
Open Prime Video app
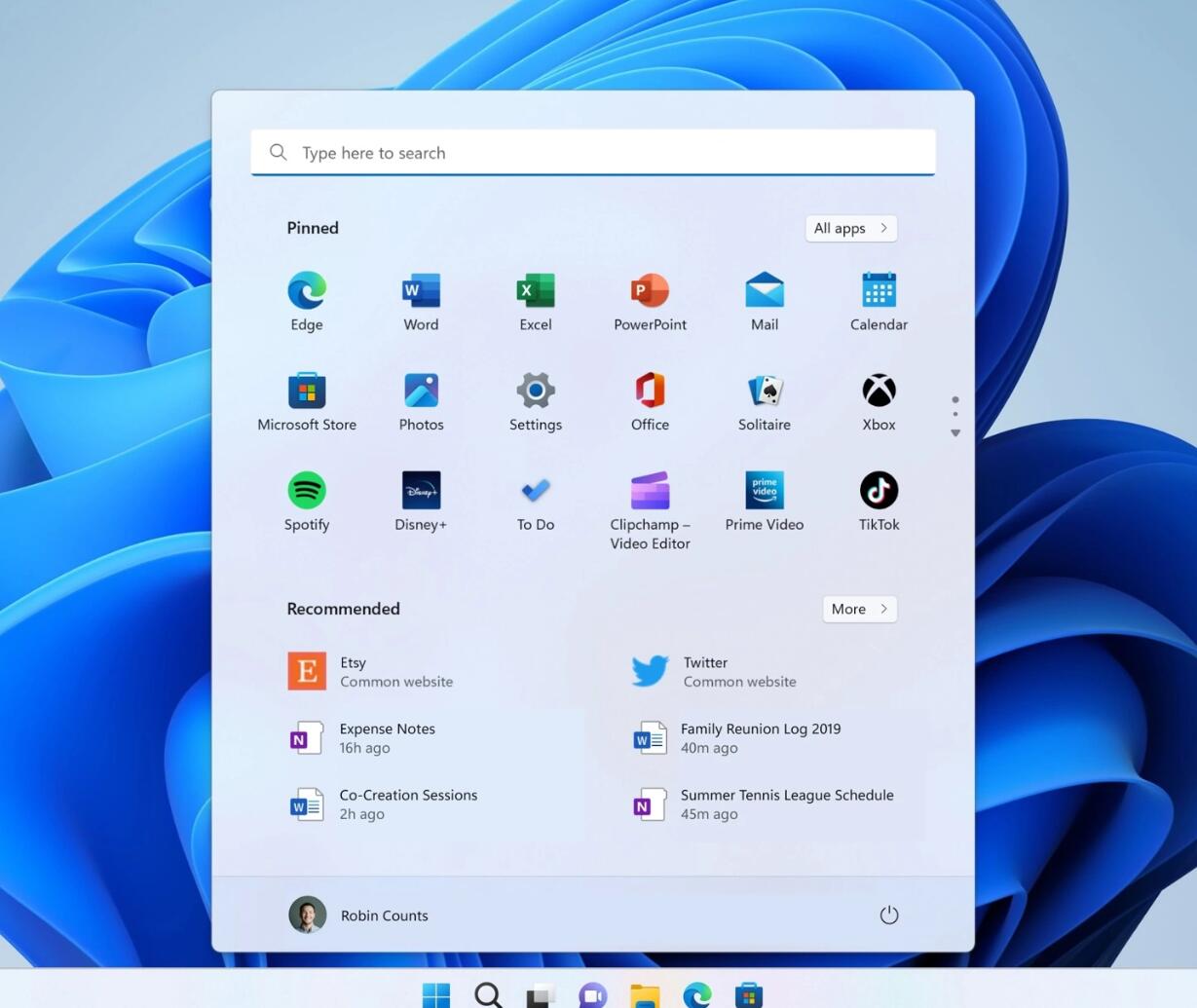tap(765, 503)
